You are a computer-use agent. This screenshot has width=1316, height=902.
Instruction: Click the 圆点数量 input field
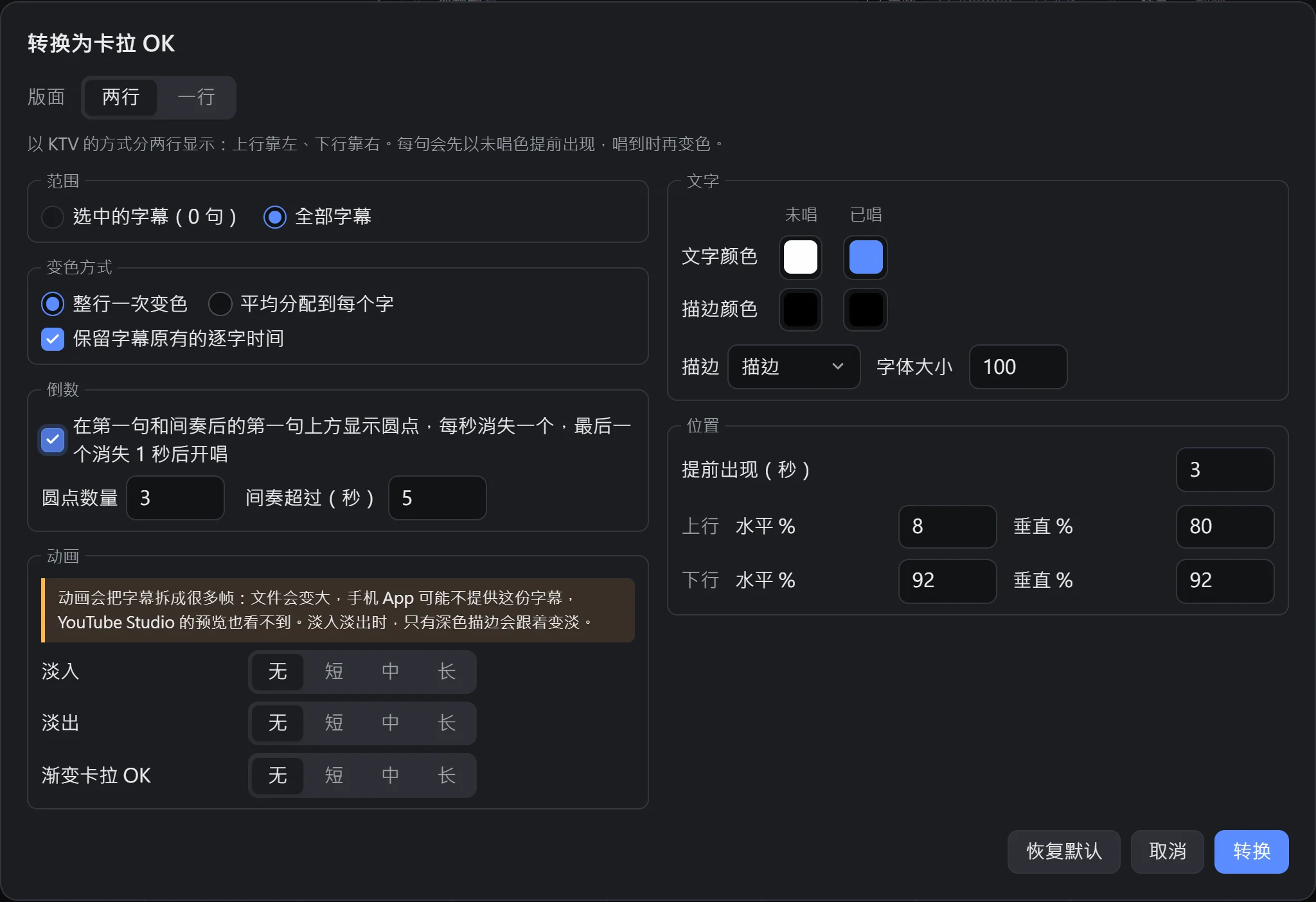175,498
